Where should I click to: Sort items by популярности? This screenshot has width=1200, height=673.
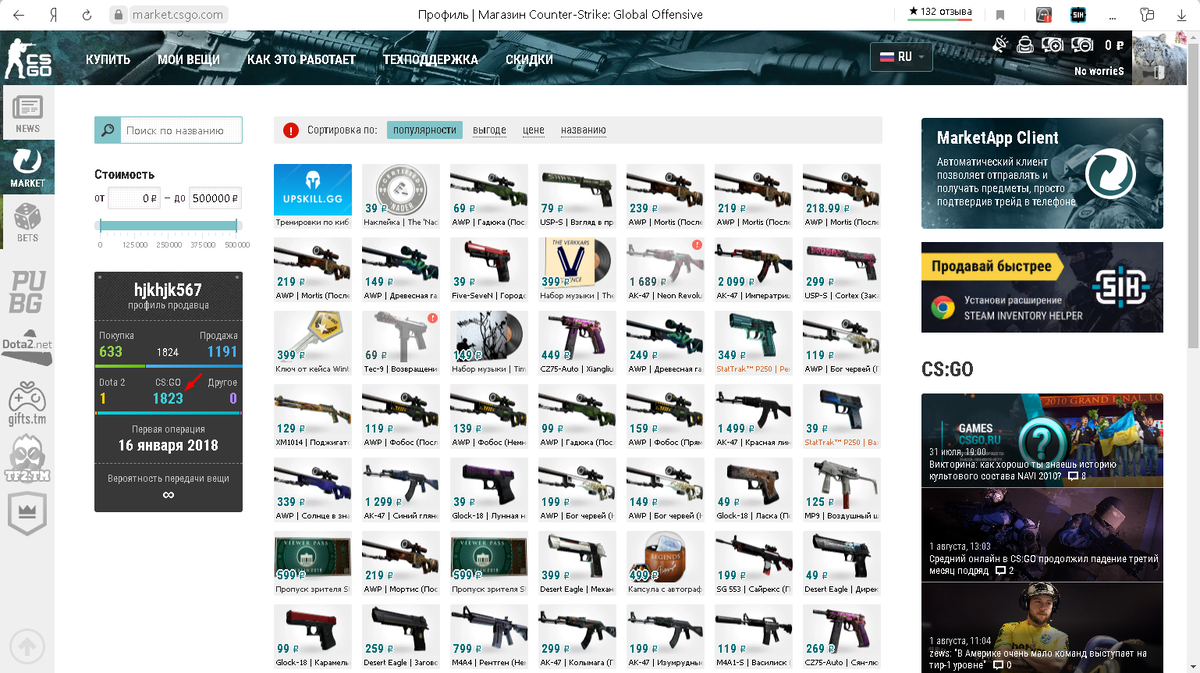point(425,130)
